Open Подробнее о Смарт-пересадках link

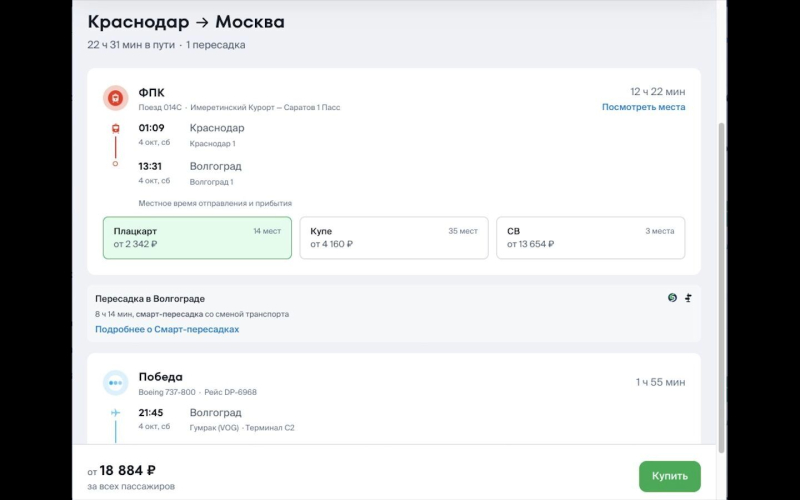(x=167, y=329)
